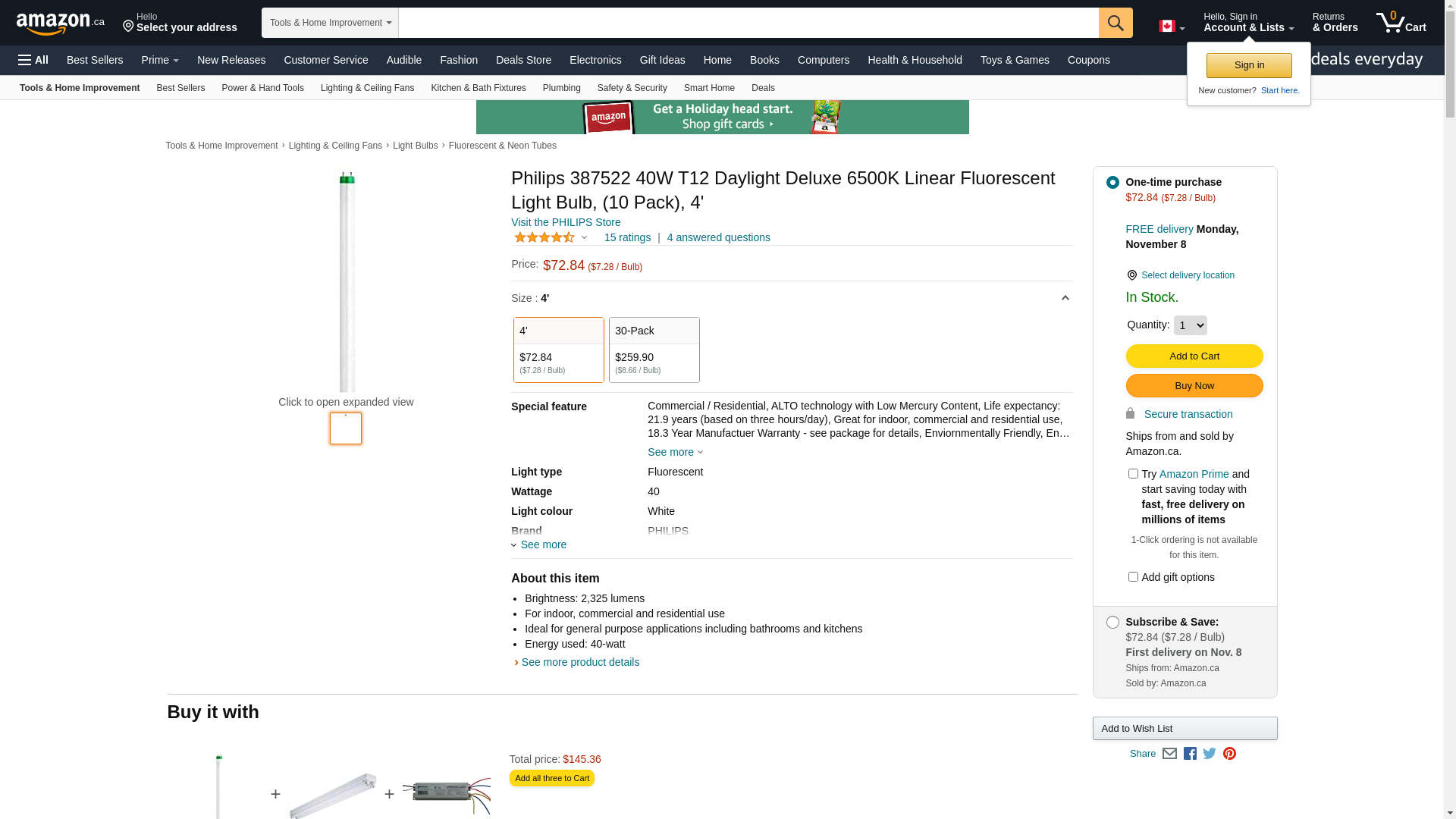The height and width of the screenshot is (819, 1456).
Task: Check the Add gift options checkbox
Action: pyautogui.click(x=1133, y=577)
